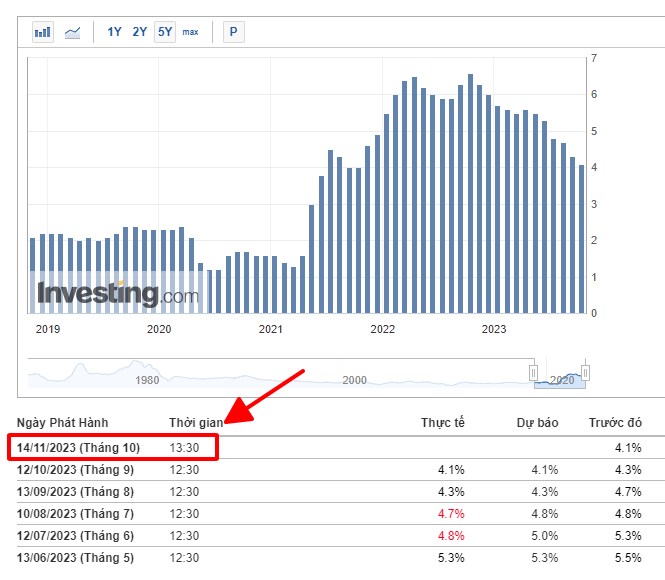Click the P button in chart toolbar
The image size is (665, 580).
(x=234, y=32)
